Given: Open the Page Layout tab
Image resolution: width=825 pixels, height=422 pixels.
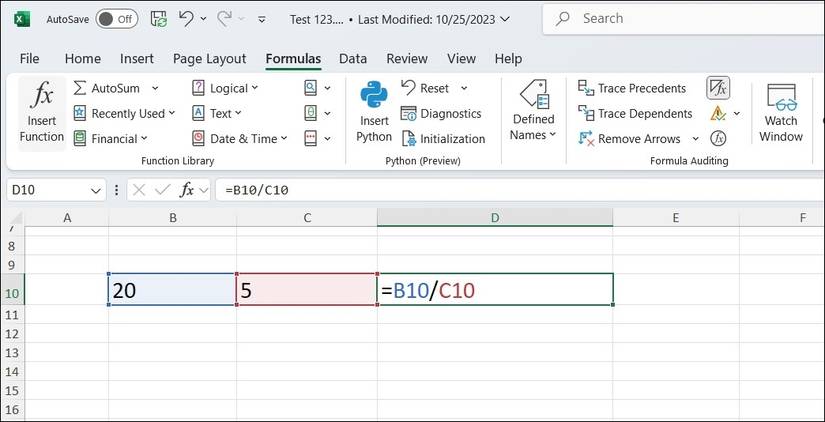Looking at the screenshot, I should 209,59.
